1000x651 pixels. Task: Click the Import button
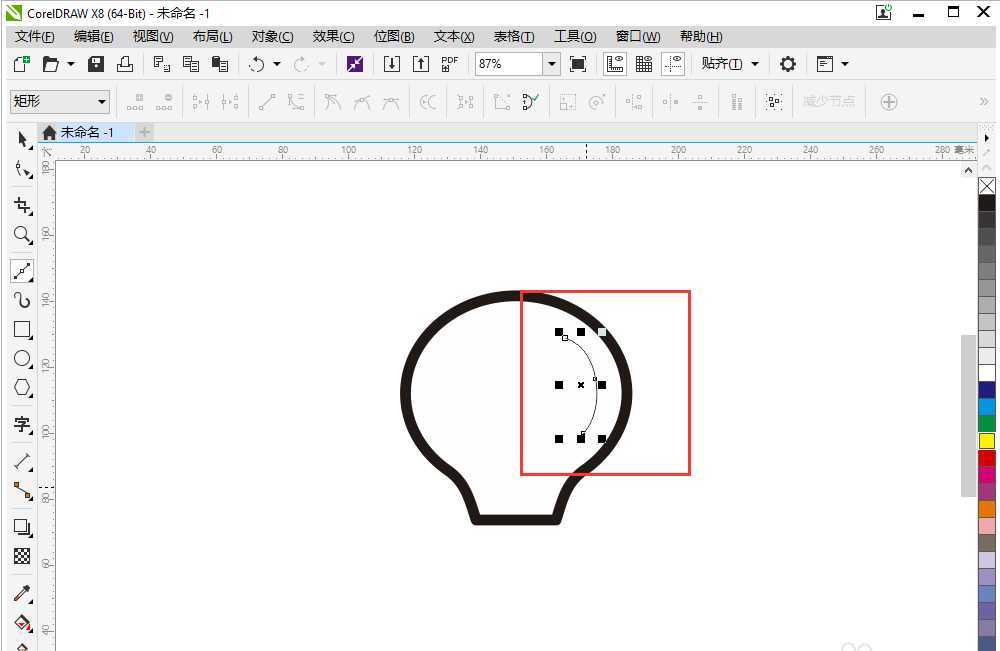pyautogui.click(x=391, y=63)
